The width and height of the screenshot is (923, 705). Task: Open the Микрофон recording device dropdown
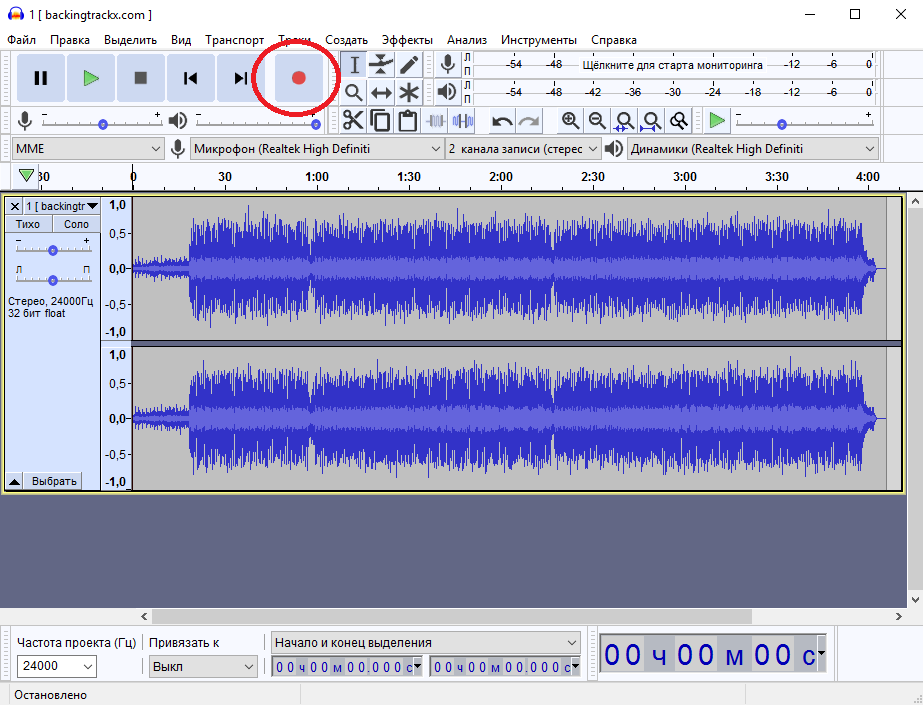tap(317, 149)
